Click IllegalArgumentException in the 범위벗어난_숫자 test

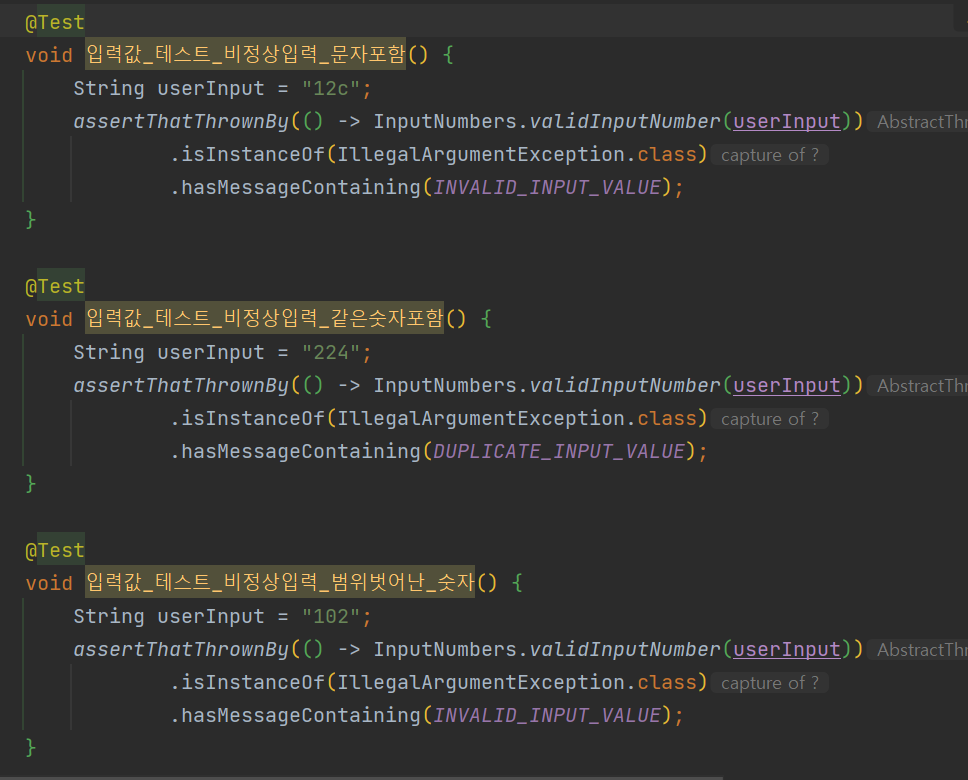point(481,682)
